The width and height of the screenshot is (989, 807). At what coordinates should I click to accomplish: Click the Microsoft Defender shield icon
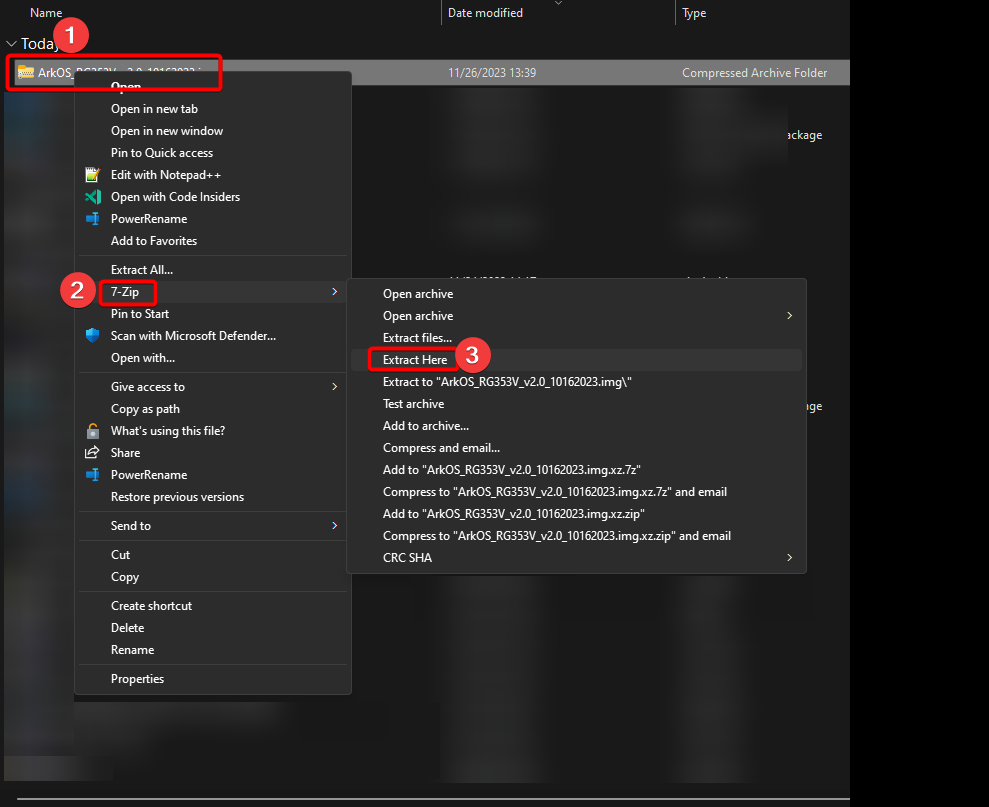click(x=93, y=336)
